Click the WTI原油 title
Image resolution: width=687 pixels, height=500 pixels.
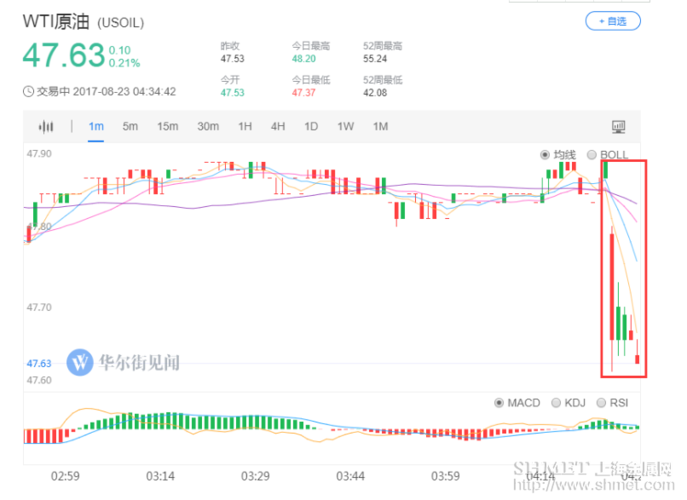point(56,22)
